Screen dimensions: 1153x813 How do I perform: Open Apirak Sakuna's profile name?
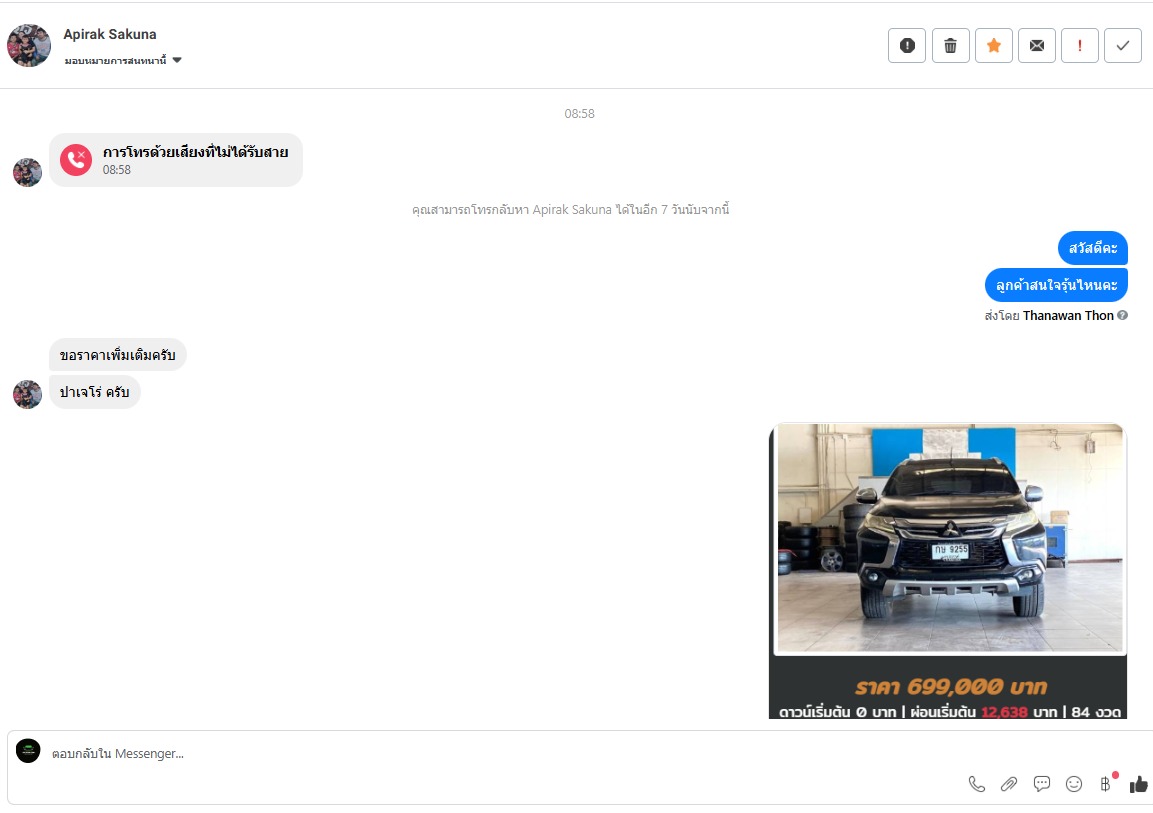click(x=110, y=34)
